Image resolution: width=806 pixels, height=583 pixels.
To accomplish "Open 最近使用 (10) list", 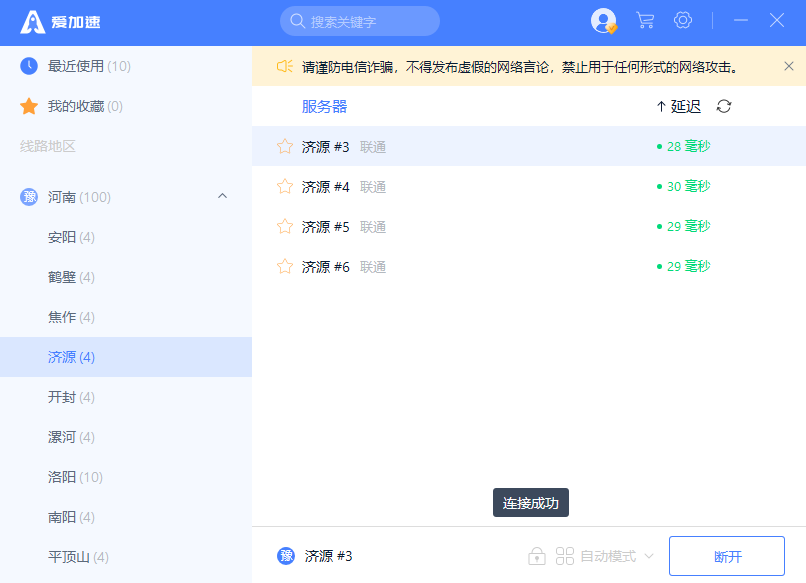I will click(126, 66).
